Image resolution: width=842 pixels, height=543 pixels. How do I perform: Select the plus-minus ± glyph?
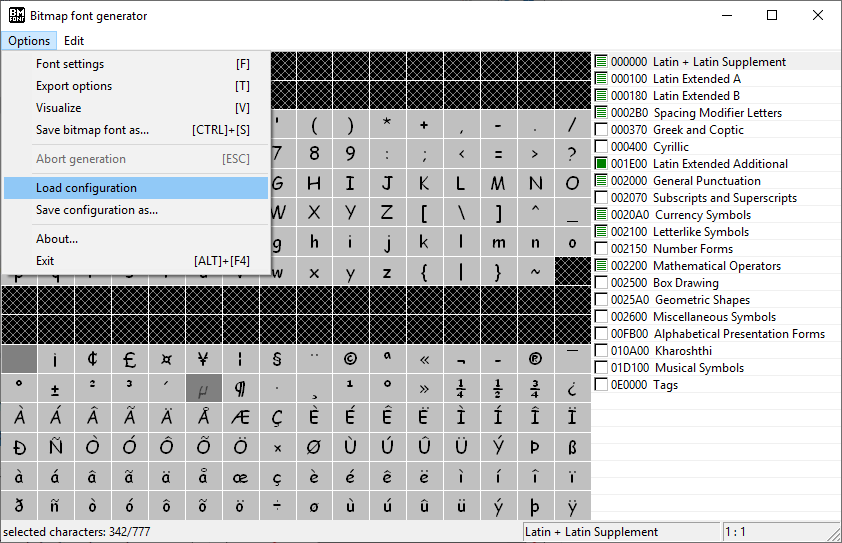55,388
